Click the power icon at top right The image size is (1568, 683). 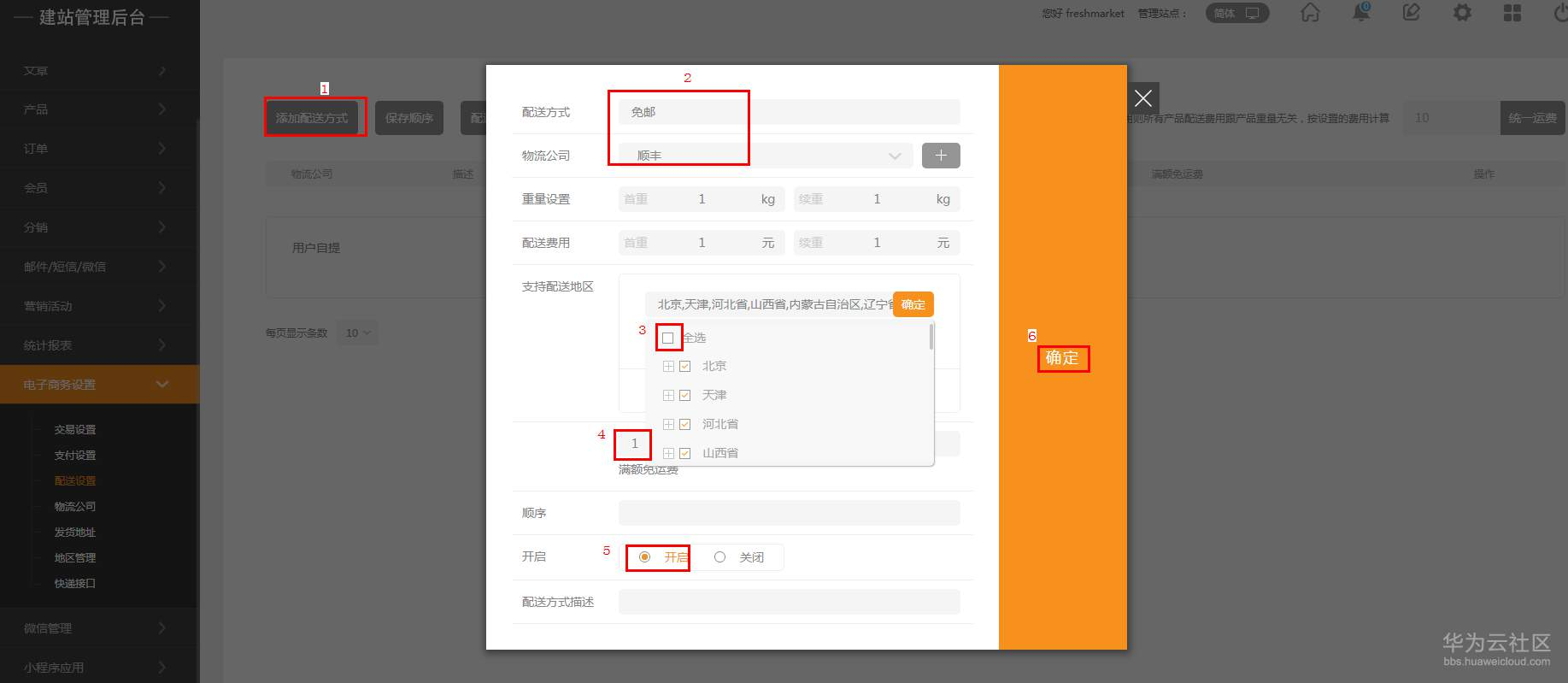pos(1560,13)
